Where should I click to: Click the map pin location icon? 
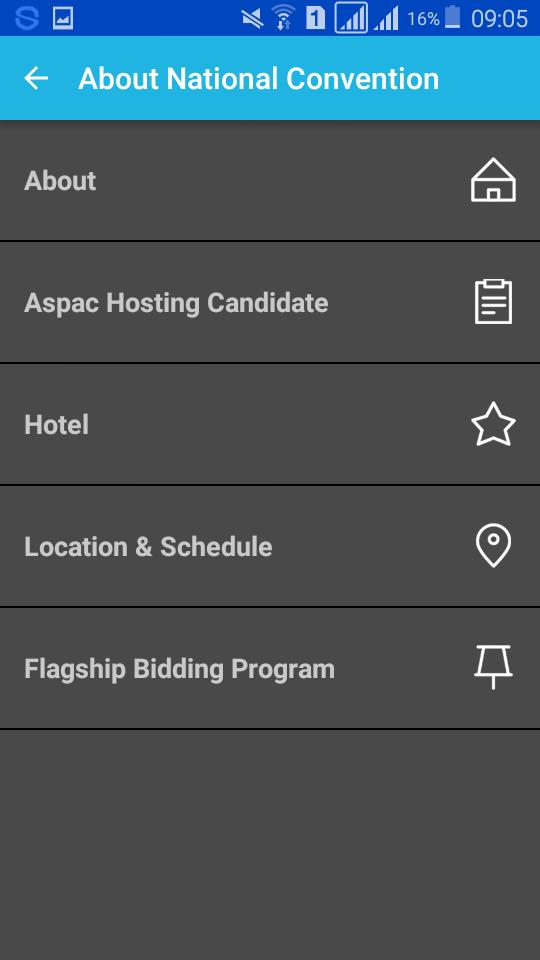click(x=493, y=546)
